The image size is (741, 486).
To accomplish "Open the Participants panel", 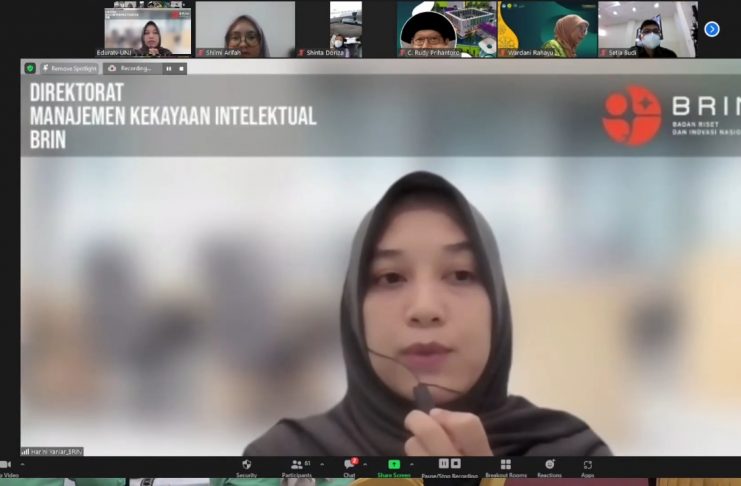I will point(296,465).
